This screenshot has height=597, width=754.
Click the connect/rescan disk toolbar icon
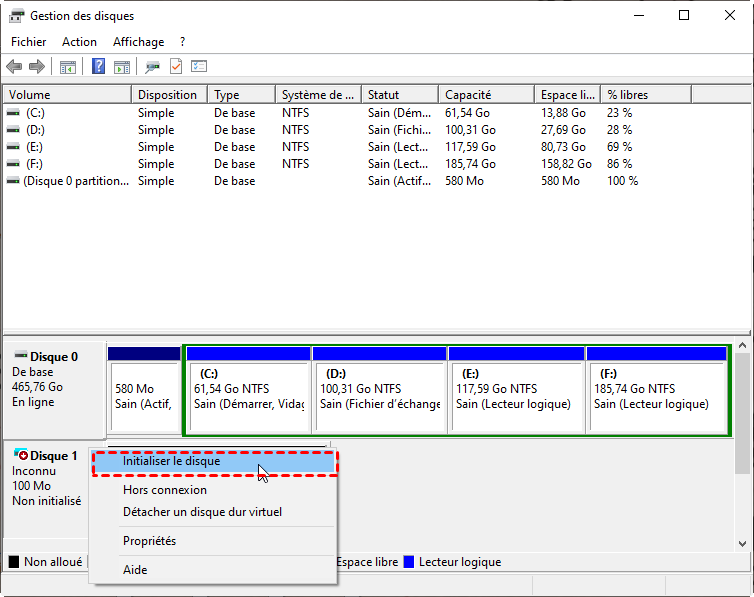point(152,67)
